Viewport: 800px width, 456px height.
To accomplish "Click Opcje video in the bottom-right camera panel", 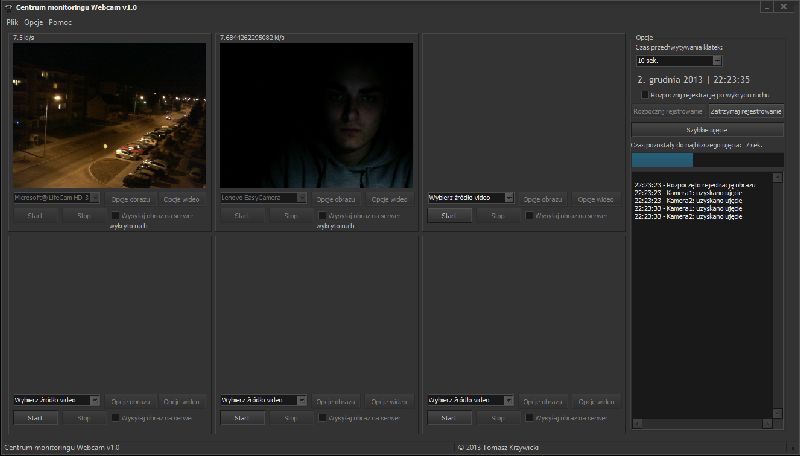I will click(595, 402).
